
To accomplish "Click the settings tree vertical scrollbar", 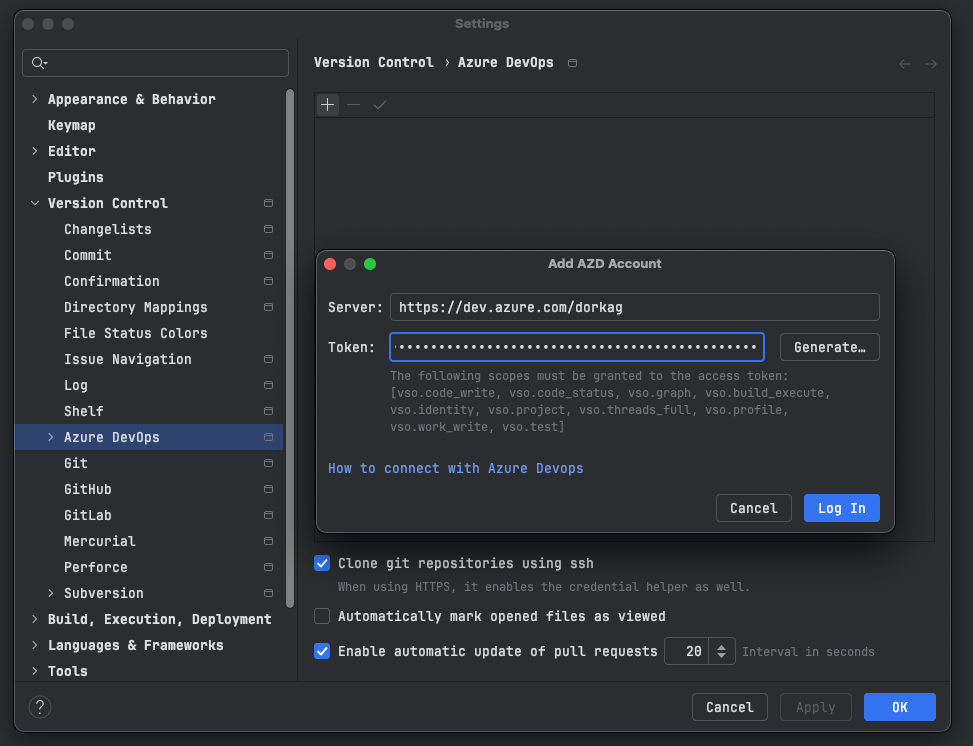I will 290,348.
